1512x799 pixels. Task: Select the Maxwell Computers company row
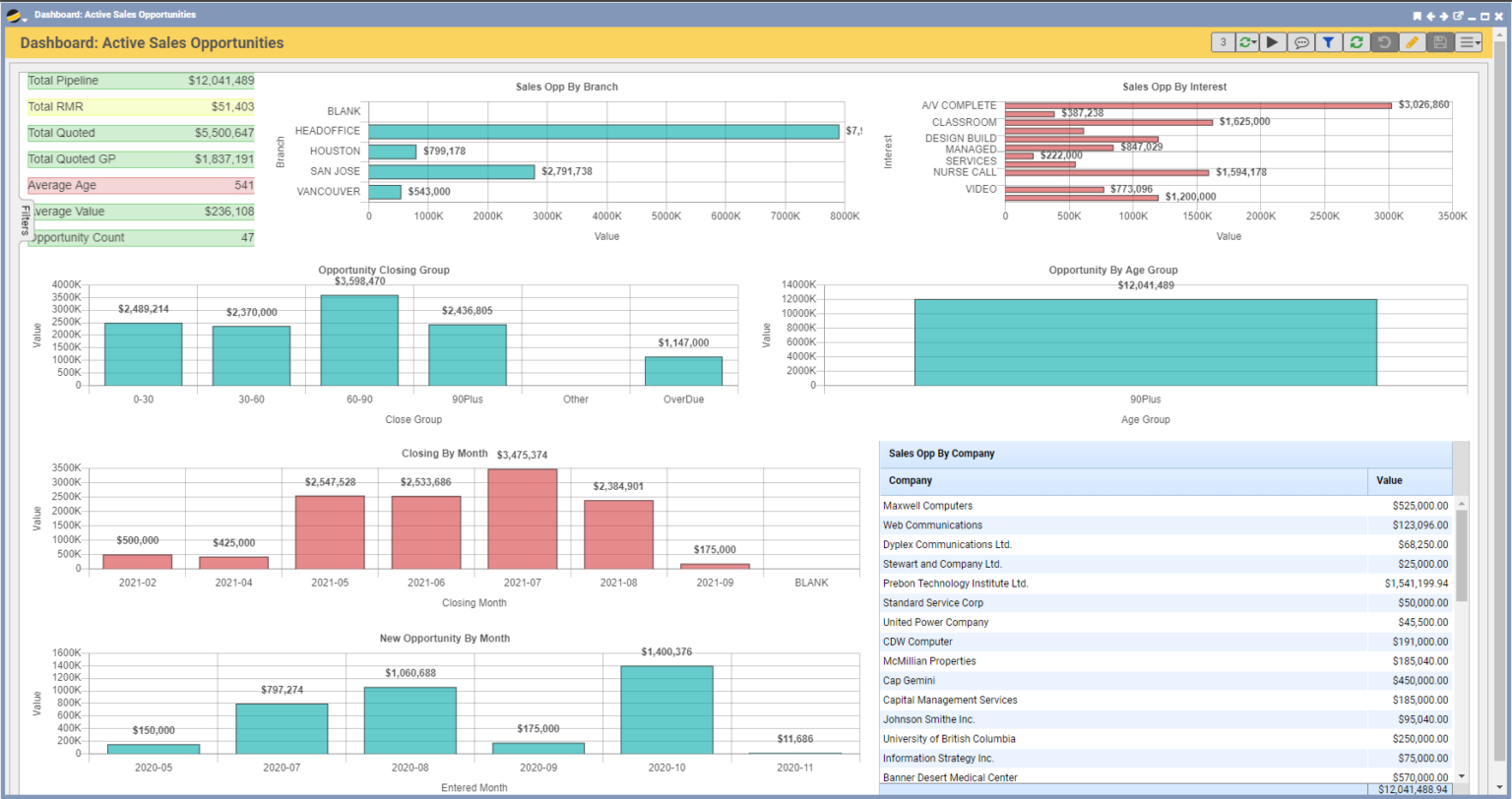(x=1165, y=506)
